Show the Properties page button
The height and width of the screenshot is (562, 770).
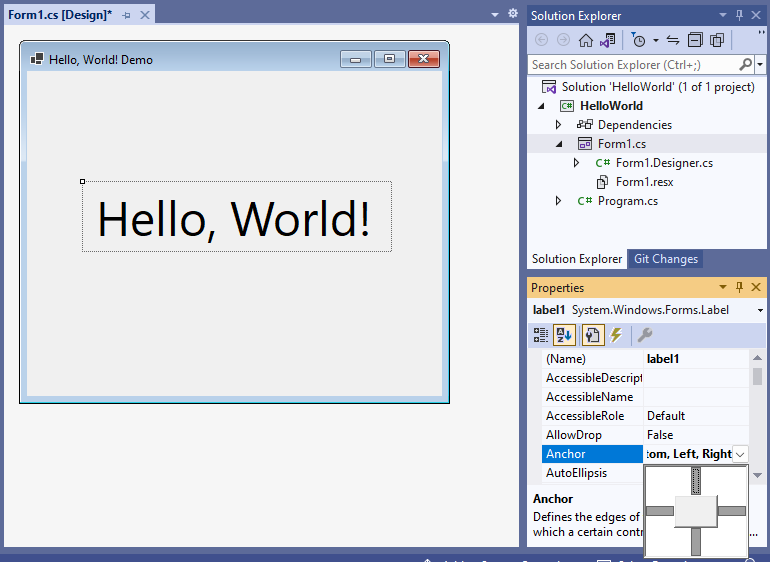click(x=592, y=335)
